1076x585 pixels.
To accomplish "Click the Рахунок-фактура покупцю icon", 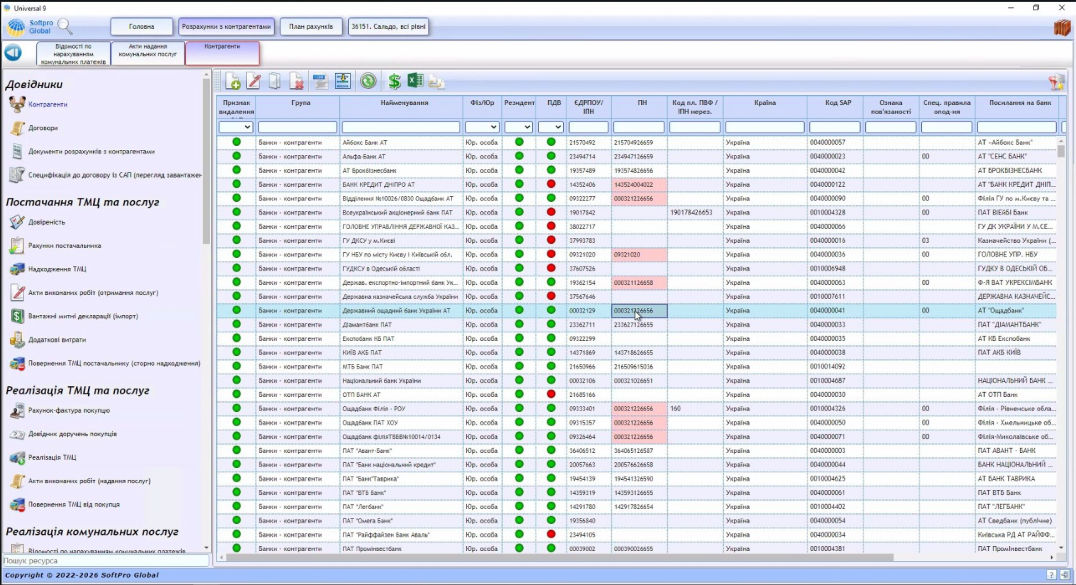I will pyautogui.click(x=17, y=410).
